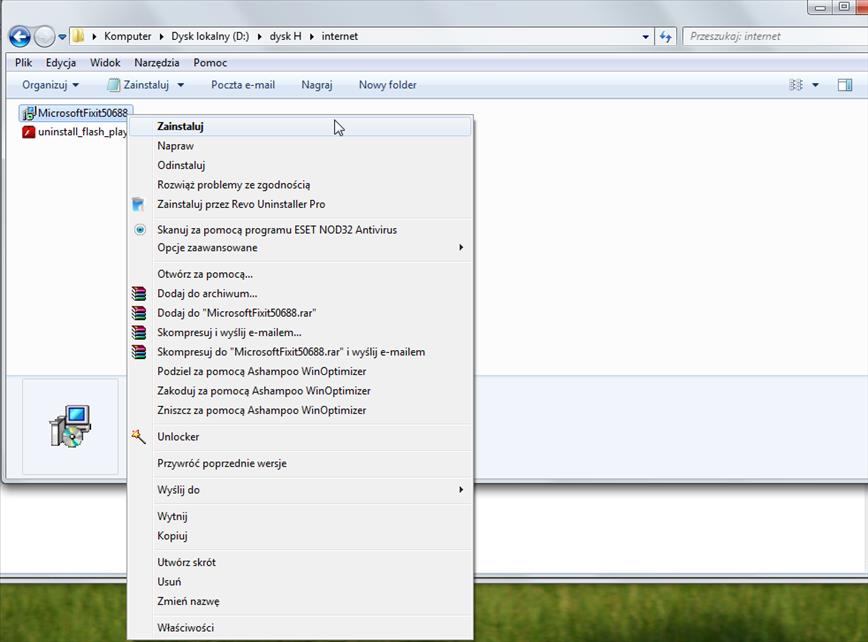Choose Skanuj za pomocą programu ESET NOD32
The width and height of the screenshot is (868, 642).
[x=300, y=230]
